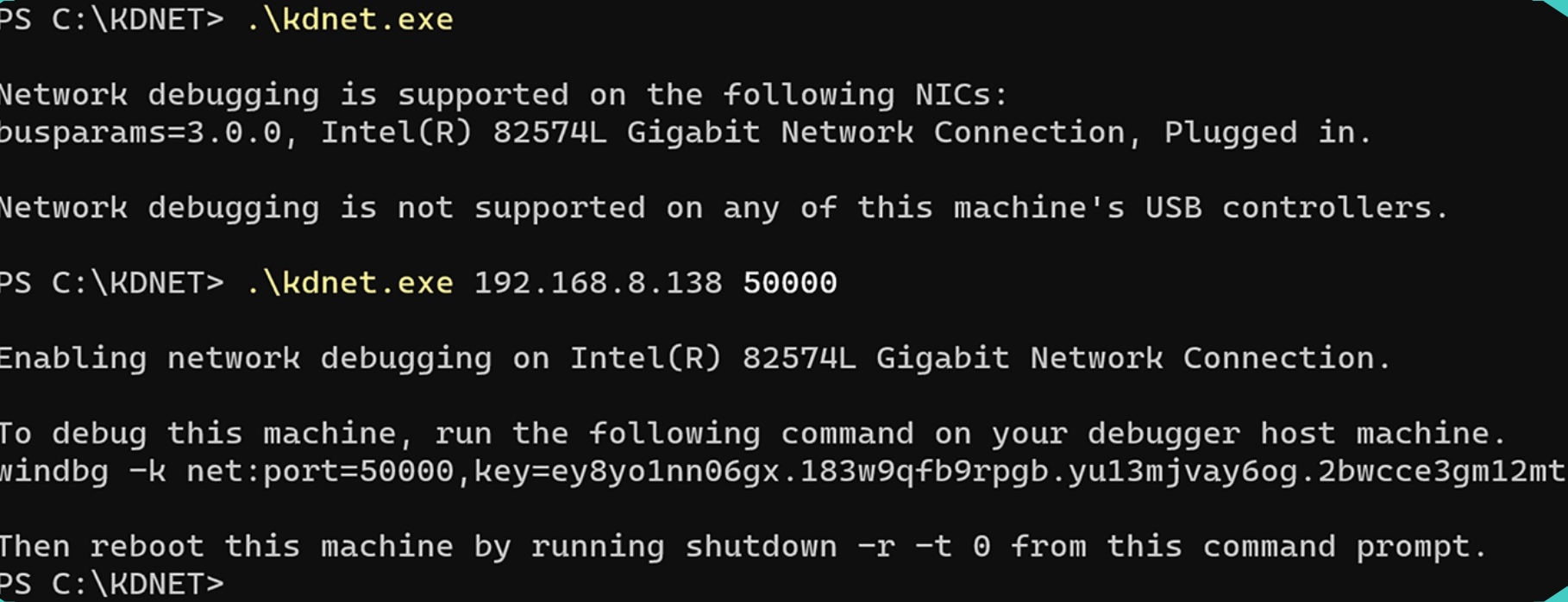Click the word 'windbg'

(53, 472)
